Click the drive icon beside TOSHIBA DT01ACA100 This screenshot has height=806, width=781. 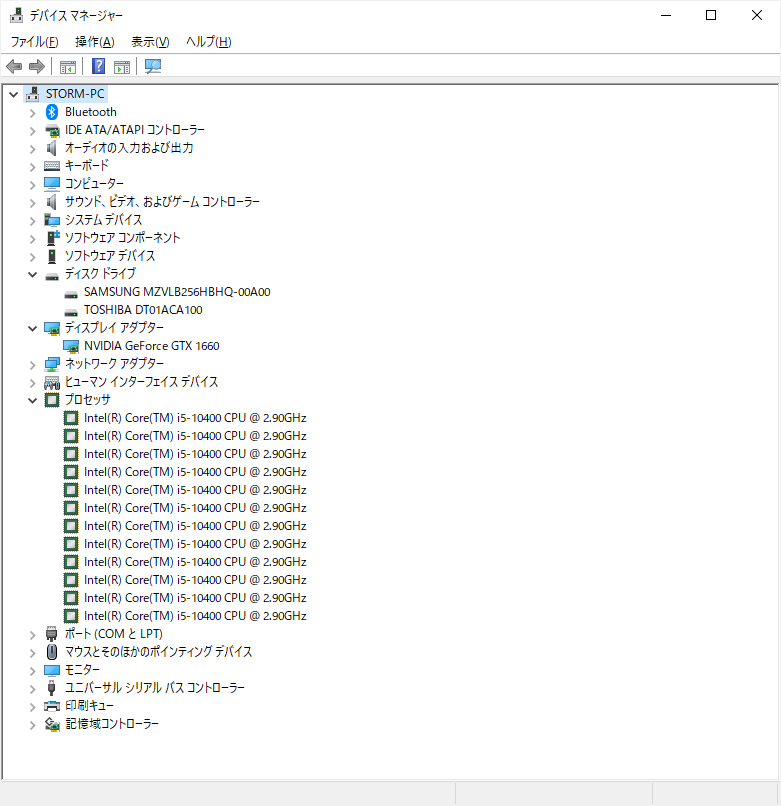pyautogui.click(x=71, y=312)
